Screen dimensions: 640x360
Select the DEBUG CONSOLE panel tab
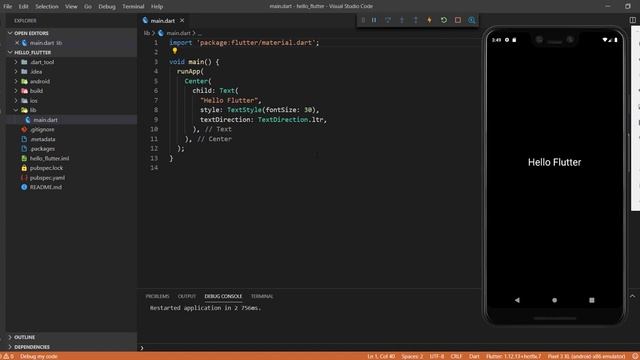point(223,296)
